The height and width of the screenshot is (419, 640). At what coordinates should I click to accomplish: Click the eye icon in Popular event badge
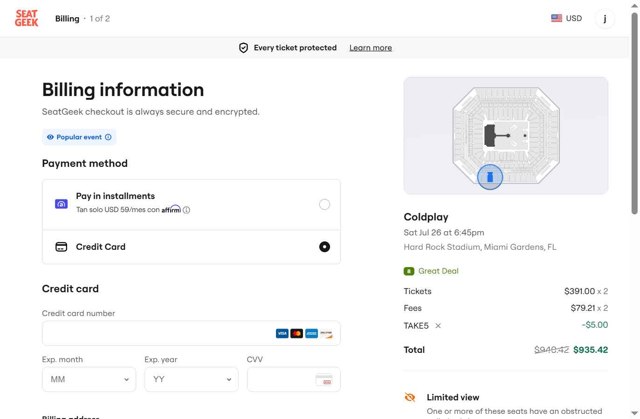point(50,137)
